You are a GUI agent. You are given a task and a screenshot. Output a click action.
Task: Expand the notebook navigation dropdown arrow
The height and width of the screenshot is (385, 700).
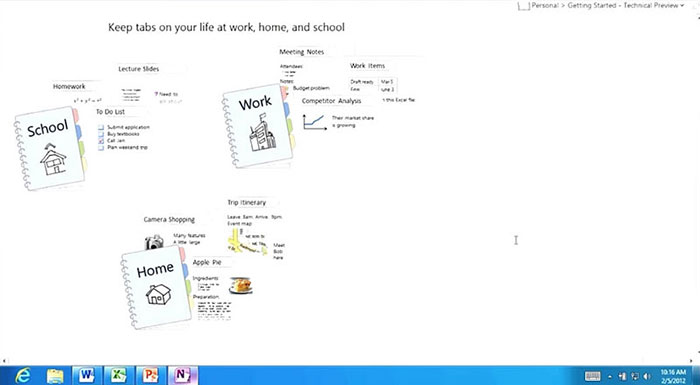682,6
